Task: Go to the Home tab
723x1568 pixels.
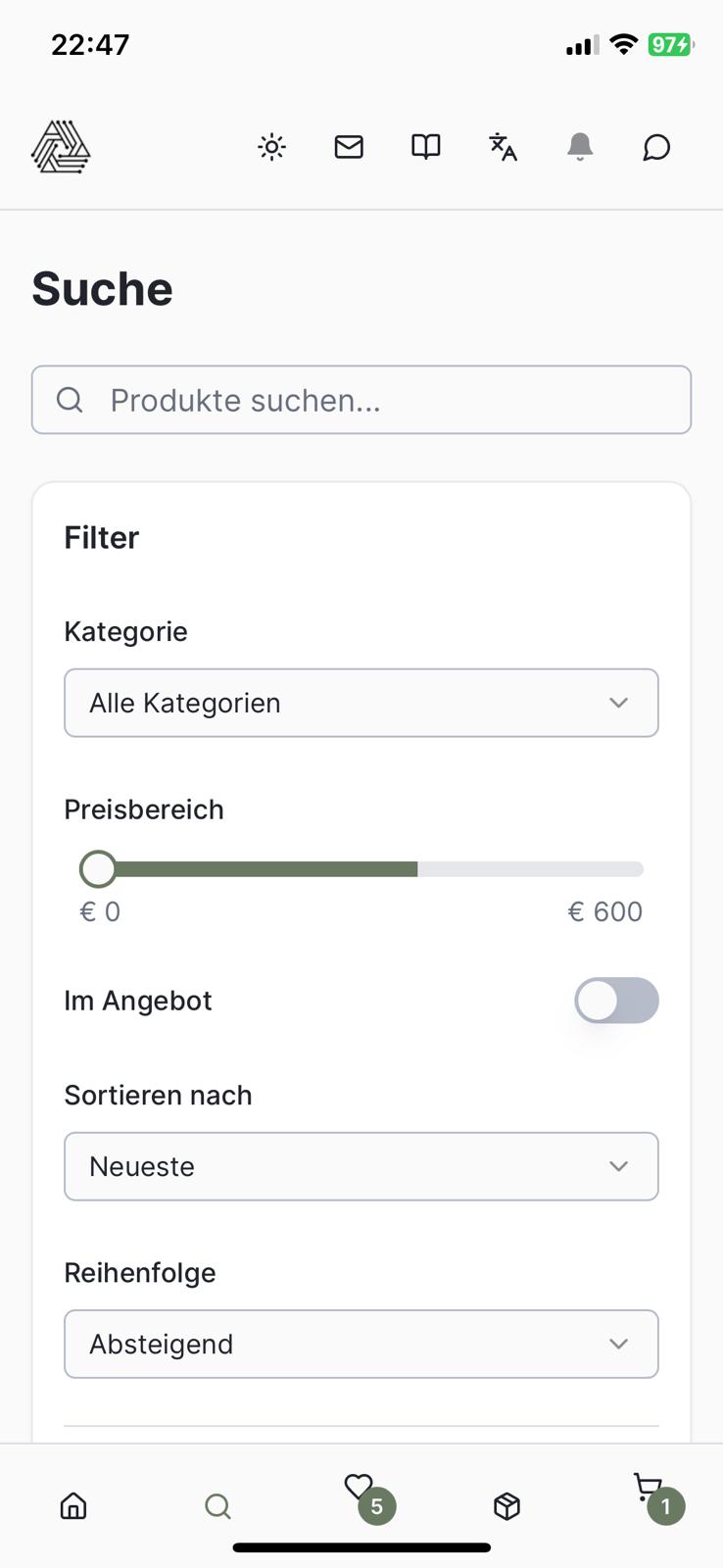Action: (x=73, y=1506)
